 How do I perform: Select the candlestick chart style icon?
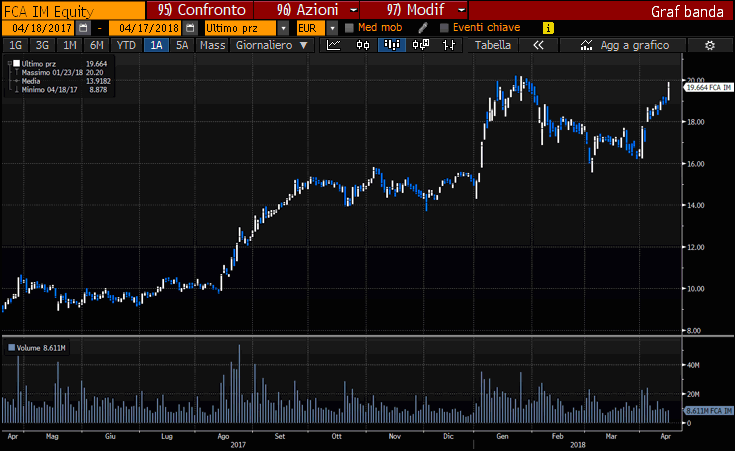(x=363, y=45)
